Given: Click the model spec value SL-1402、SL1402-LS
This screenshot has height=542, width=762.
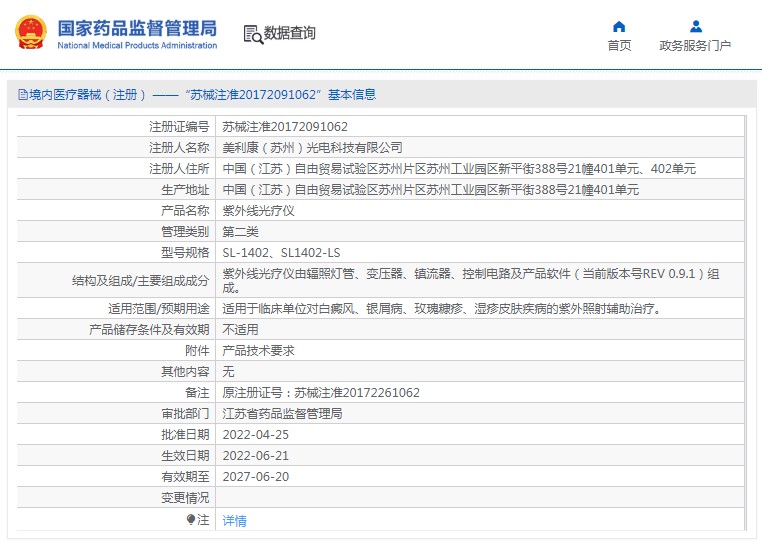Looking at the screenshot, I should point(281,253).
